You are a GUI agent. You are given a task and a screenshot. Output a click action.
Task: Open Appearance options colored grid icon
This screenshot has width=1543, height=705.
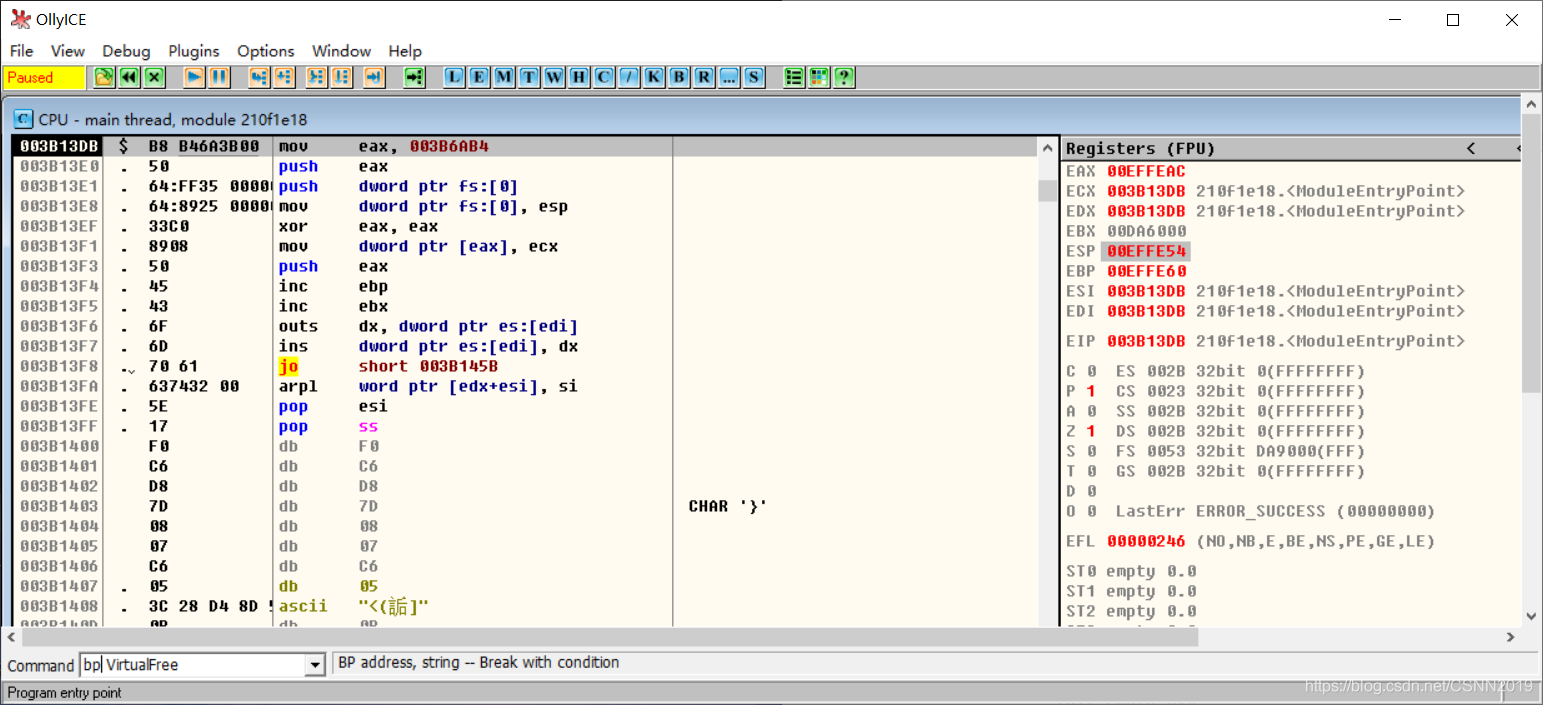(820, 77)
